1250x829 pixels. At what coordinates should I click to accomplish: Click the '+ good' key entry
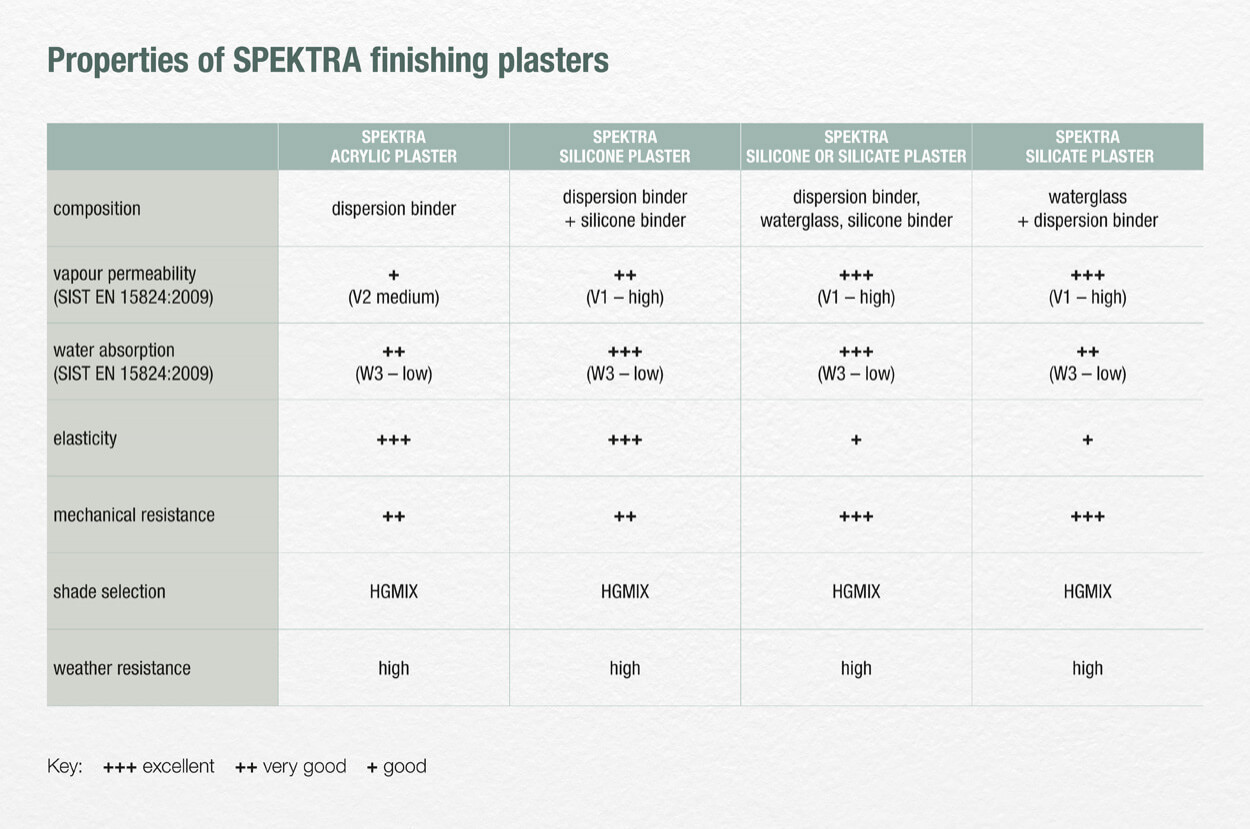[397, 767]
